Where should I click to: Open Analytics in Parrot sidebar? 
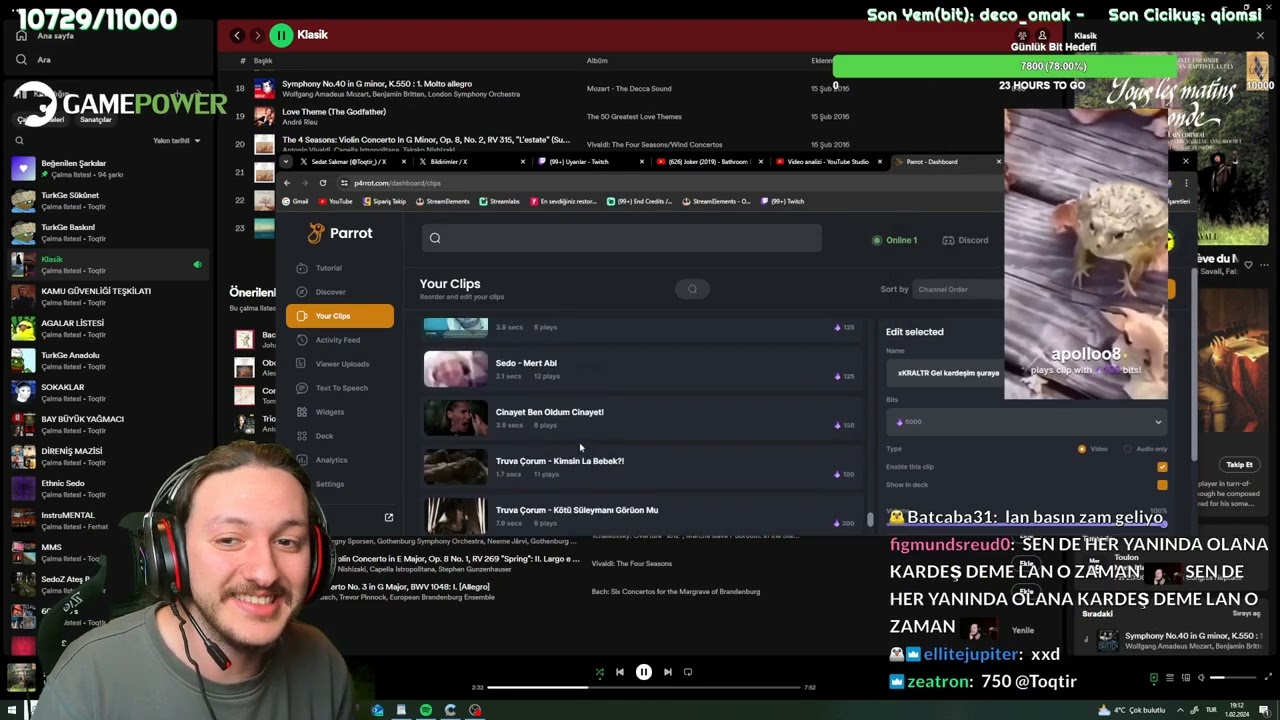(331, 460)
